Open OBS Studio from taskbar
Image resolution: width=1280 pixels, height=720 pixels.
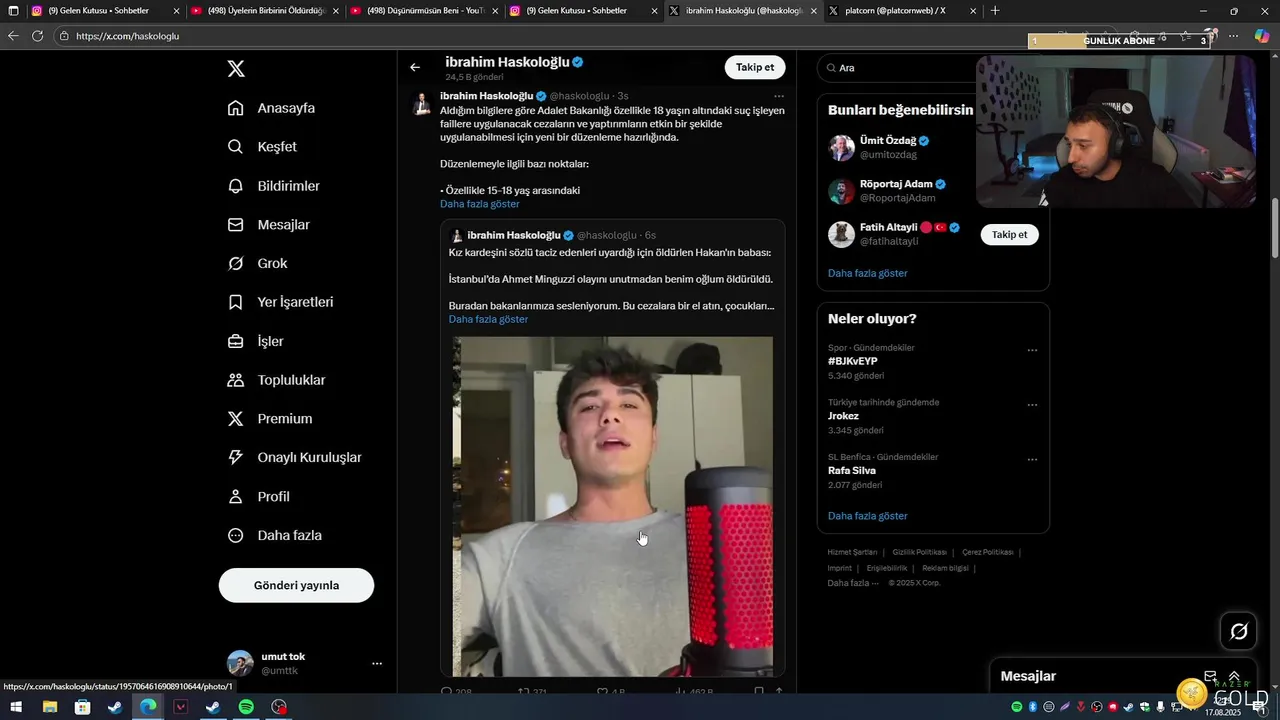[x=279, y=707]
